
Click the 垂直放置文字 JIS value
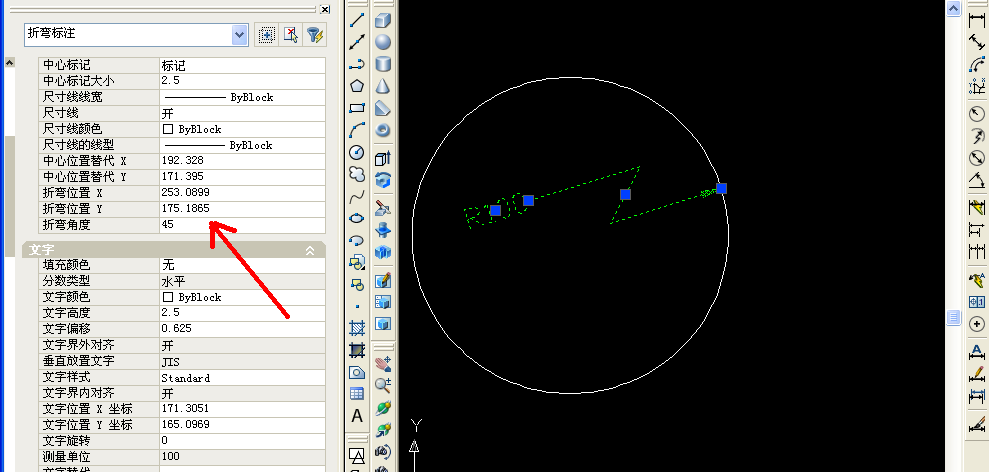click(243, 362)
